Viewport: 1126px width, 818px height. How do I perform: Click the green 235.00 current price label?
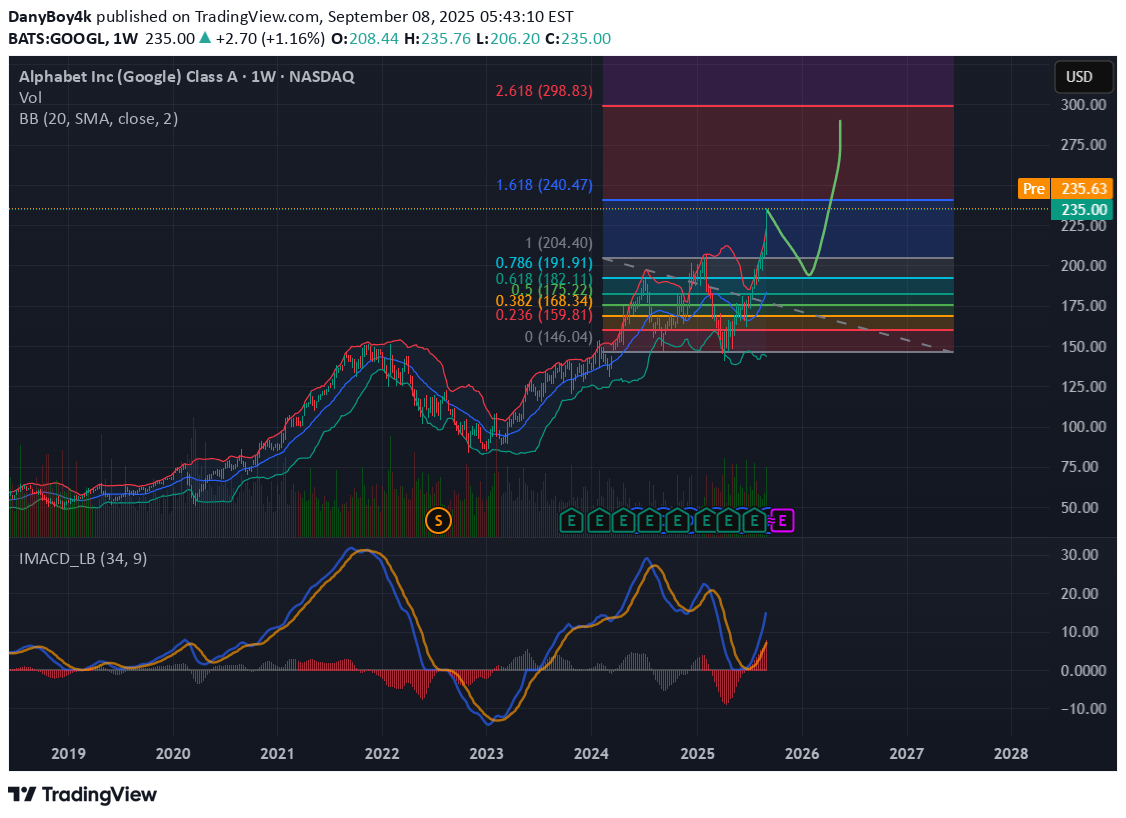tap(1084, 209)
